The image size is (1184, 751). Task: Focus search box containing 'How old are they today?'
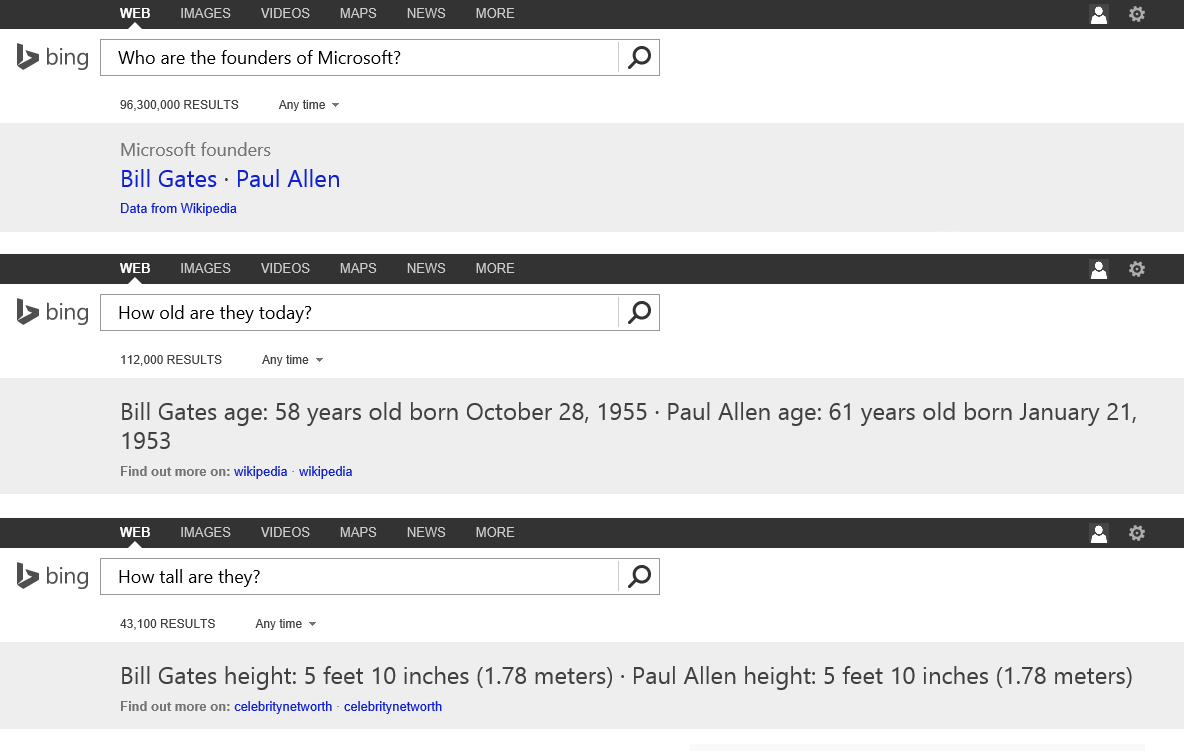click(x=359, y=312)
